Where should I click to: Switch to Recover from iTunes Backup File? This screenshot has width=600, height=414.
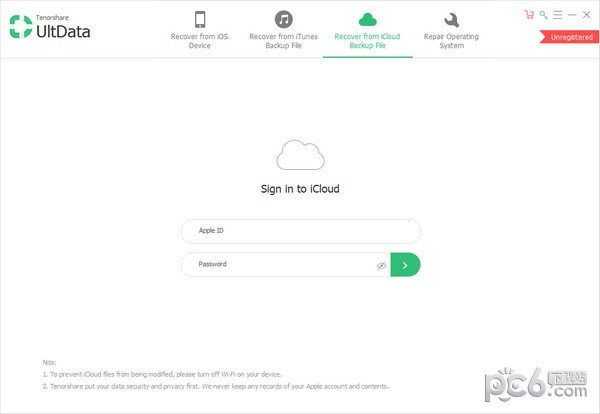coord(284,30)
